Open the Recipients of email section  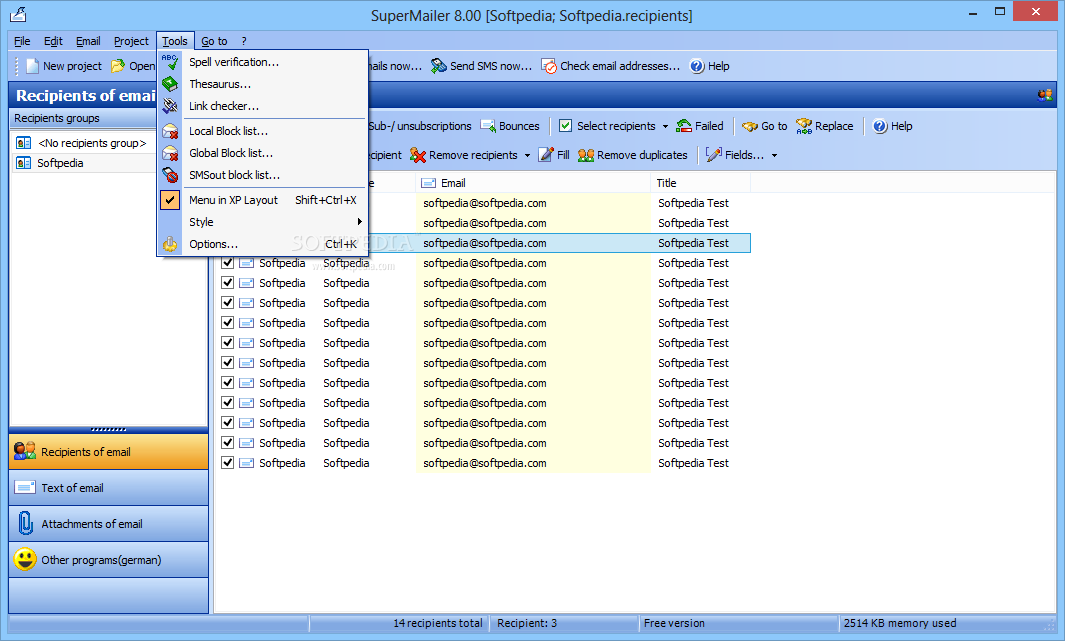[109, 452]
